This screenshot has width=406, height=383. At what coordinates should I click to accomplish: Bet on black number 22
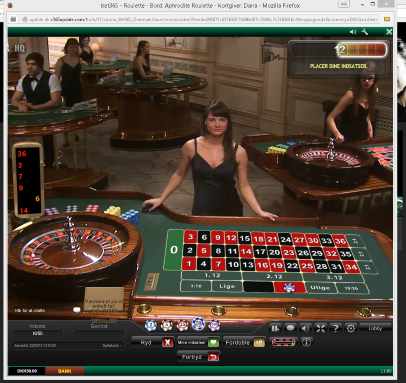(x=292, y=265)
